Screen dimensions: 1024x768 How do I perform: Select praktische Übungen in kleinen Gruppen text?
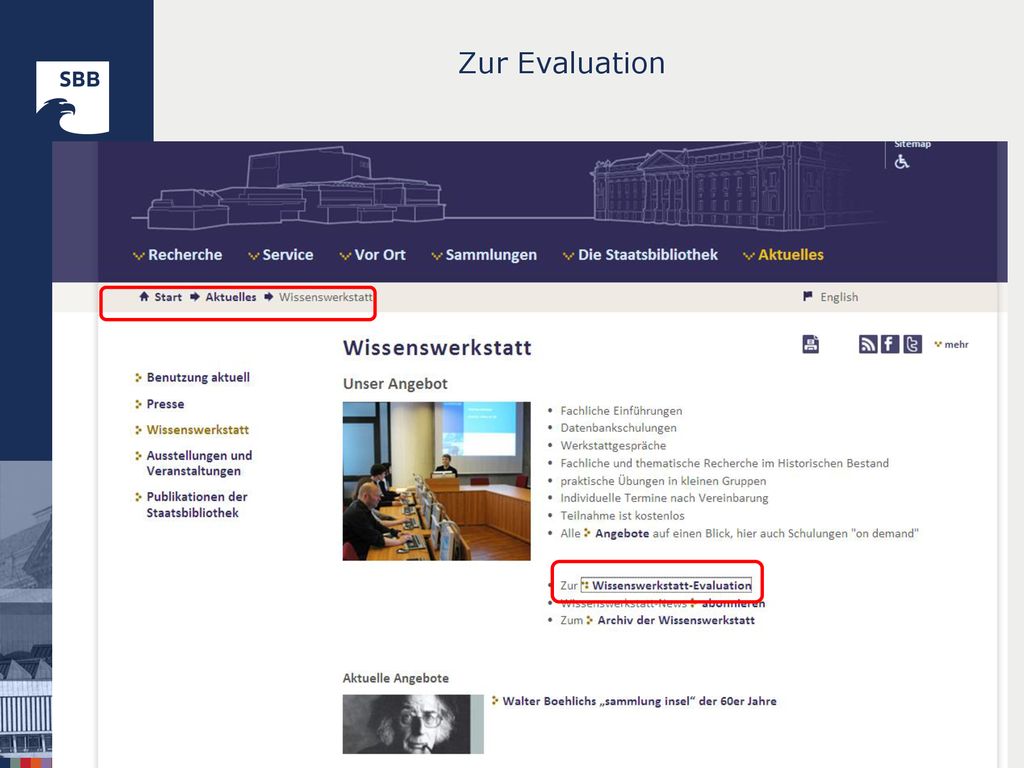(663, 481)
